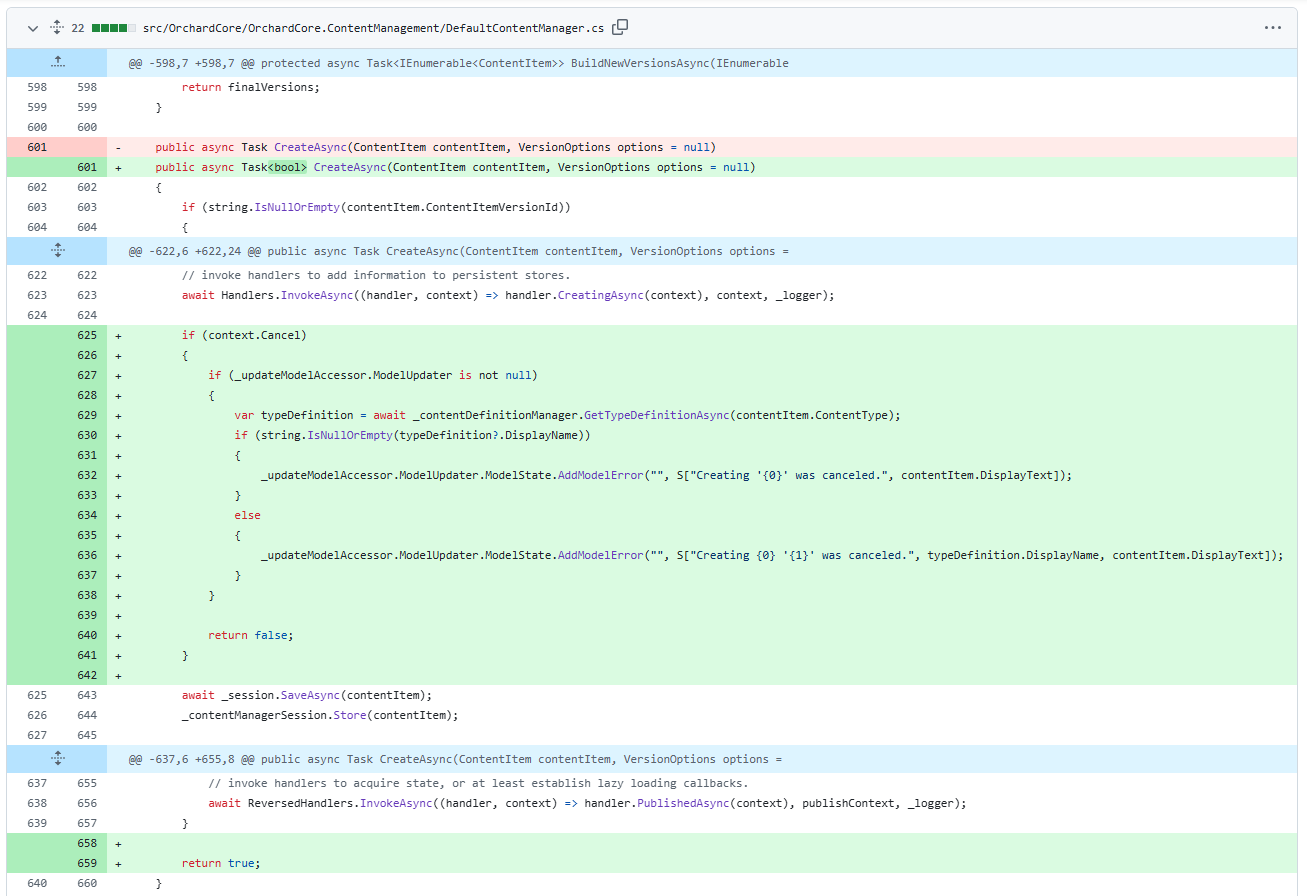Click 'Creating '{0}' was canceled.' error line

[x=666, y=475]
